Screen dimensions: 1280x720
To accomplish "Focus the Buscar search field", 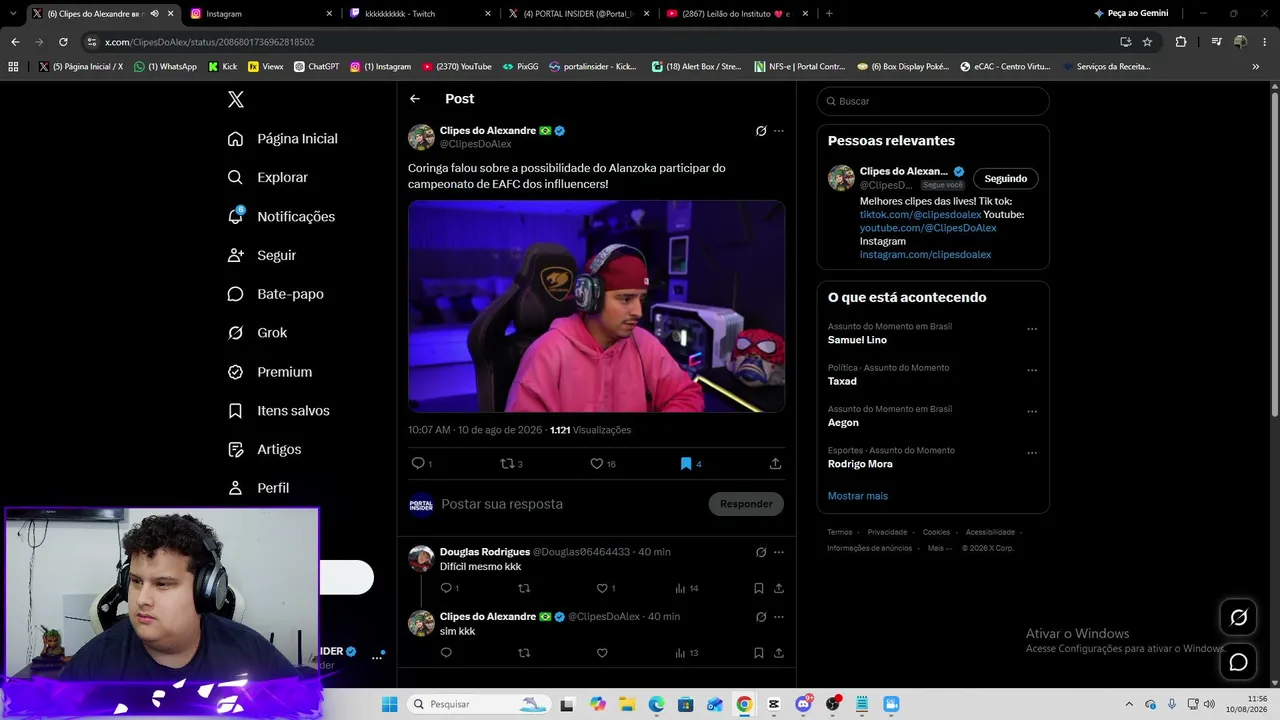I will tap(933, 101).
